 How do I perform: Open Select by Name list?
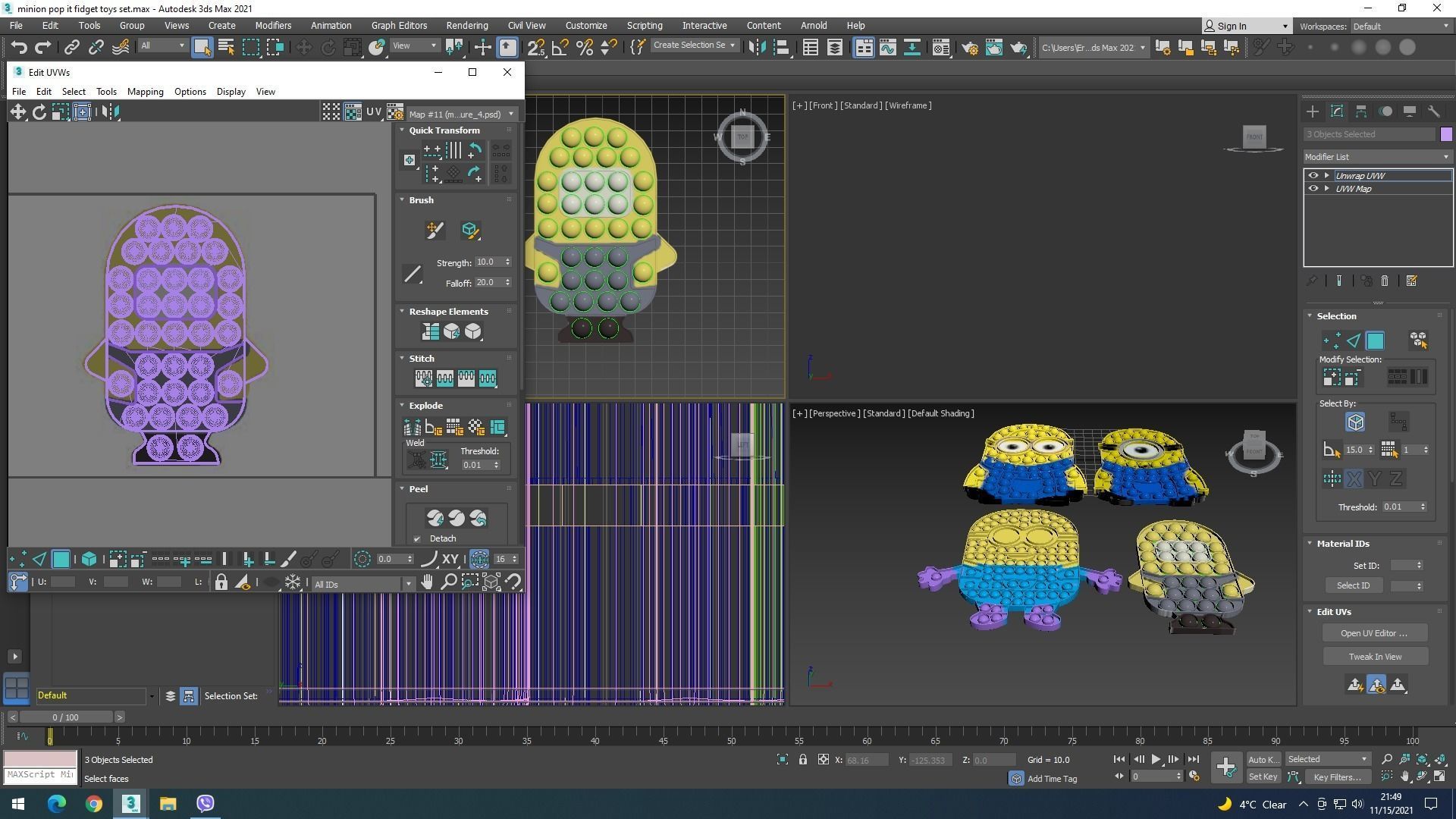point(226,47)
